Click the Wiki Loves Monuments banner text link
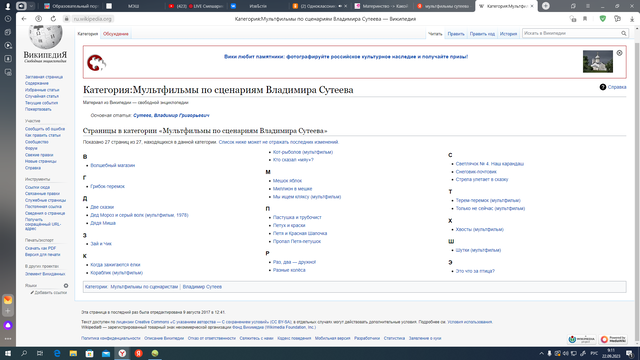Viewport: 640px width, 360px height. pos(346,57)
